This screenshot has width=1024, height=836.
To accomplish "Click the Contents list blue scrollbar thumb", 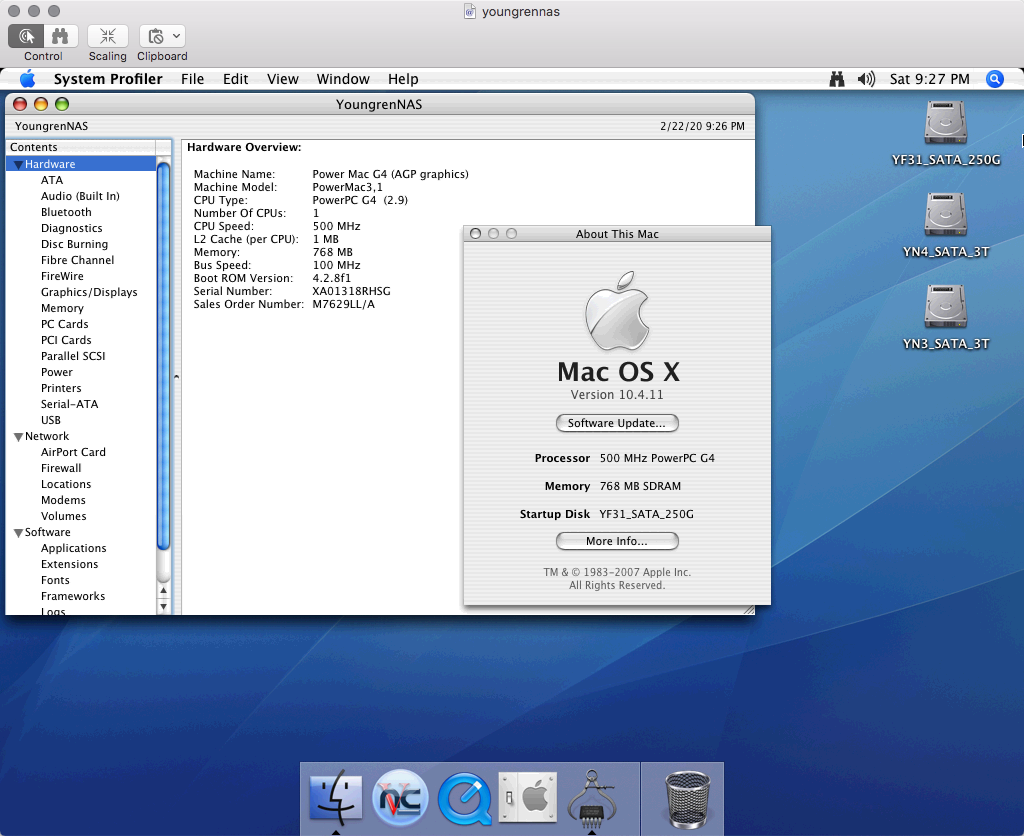I will click(x=163, y=356).
